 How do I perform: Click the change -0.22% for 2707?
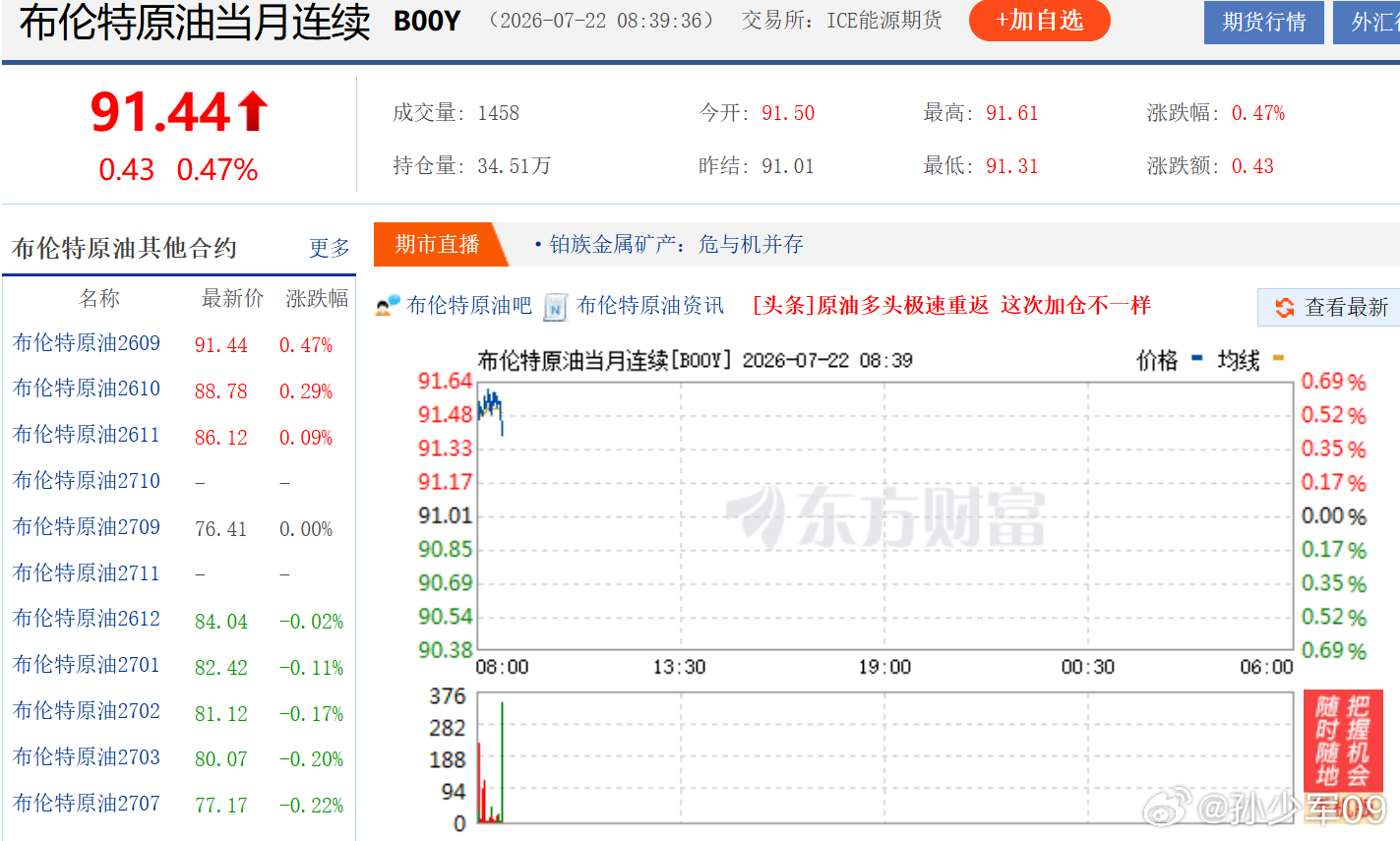311,806
